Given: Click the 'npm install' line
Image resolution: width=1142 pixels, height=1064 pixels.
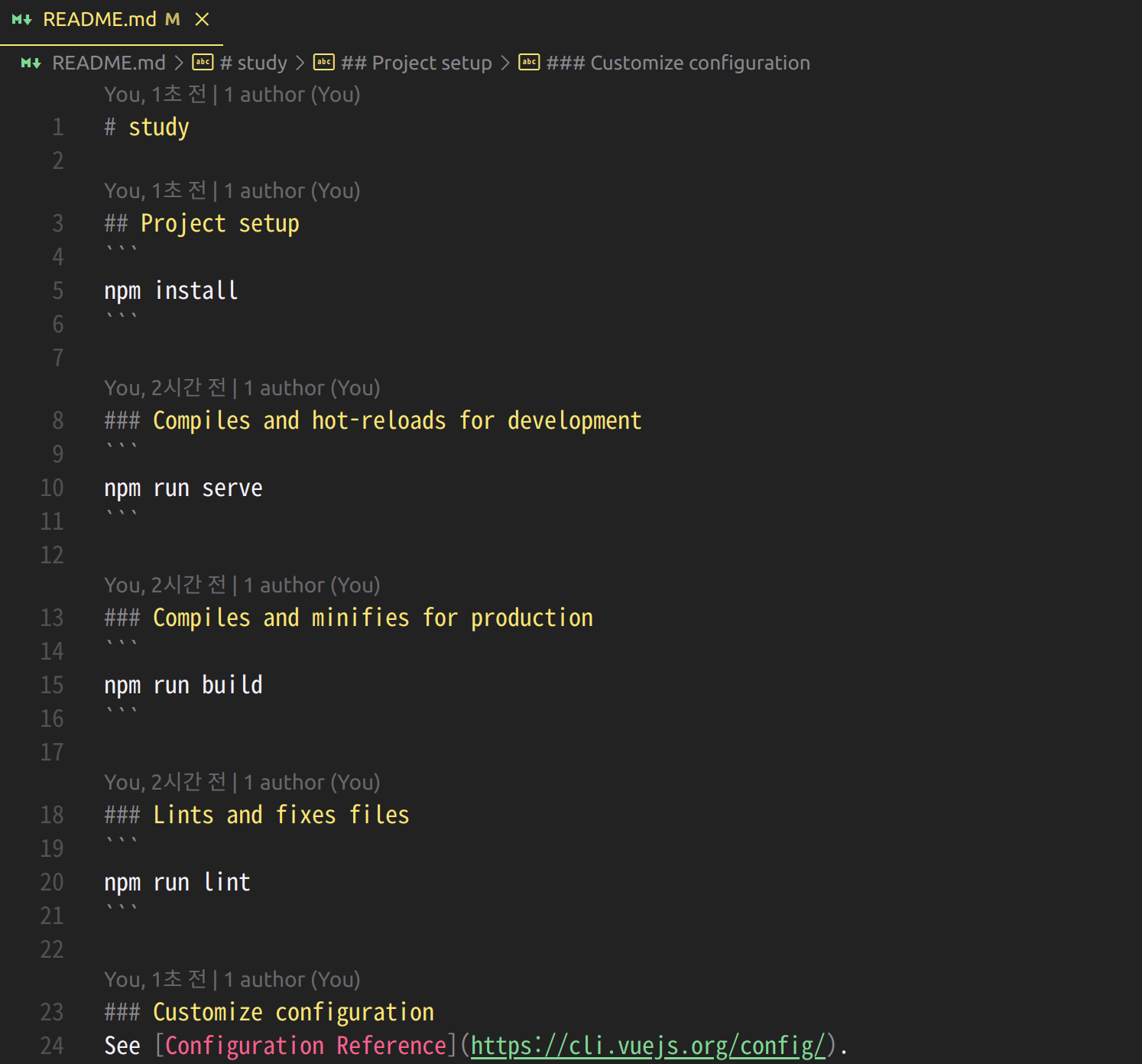Looking at the screenshot, I should 171,290.
